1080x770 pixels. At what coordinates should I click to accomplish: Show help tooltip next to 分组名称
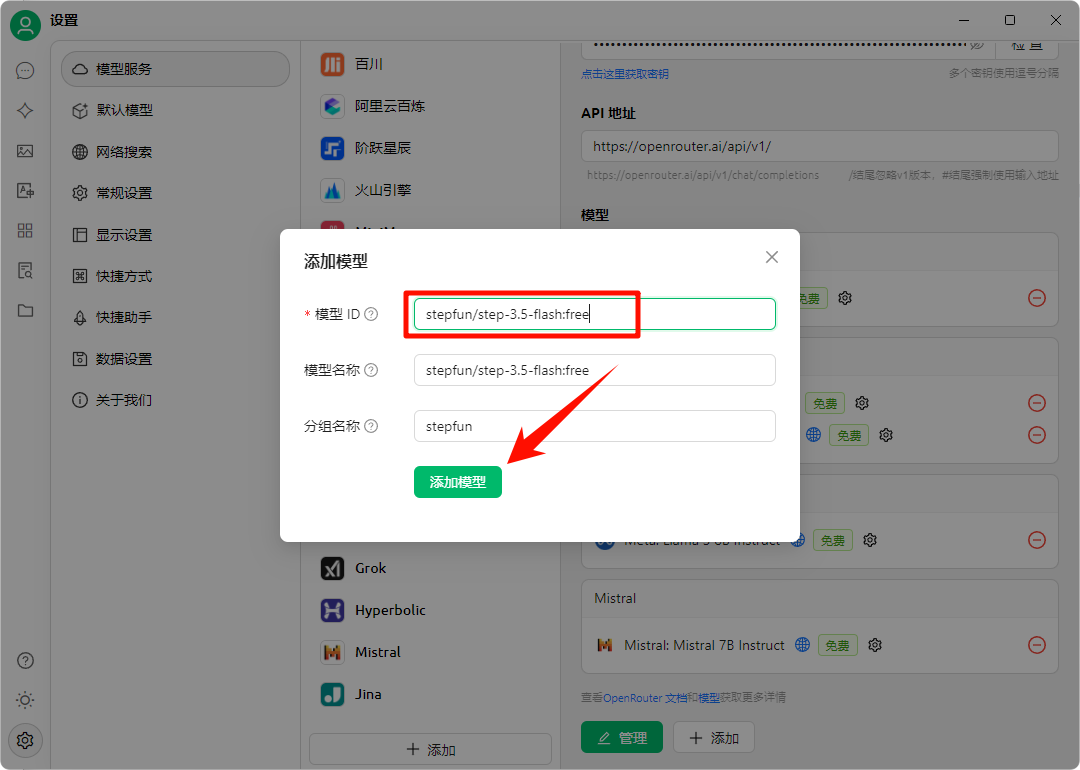click(371, 426)
